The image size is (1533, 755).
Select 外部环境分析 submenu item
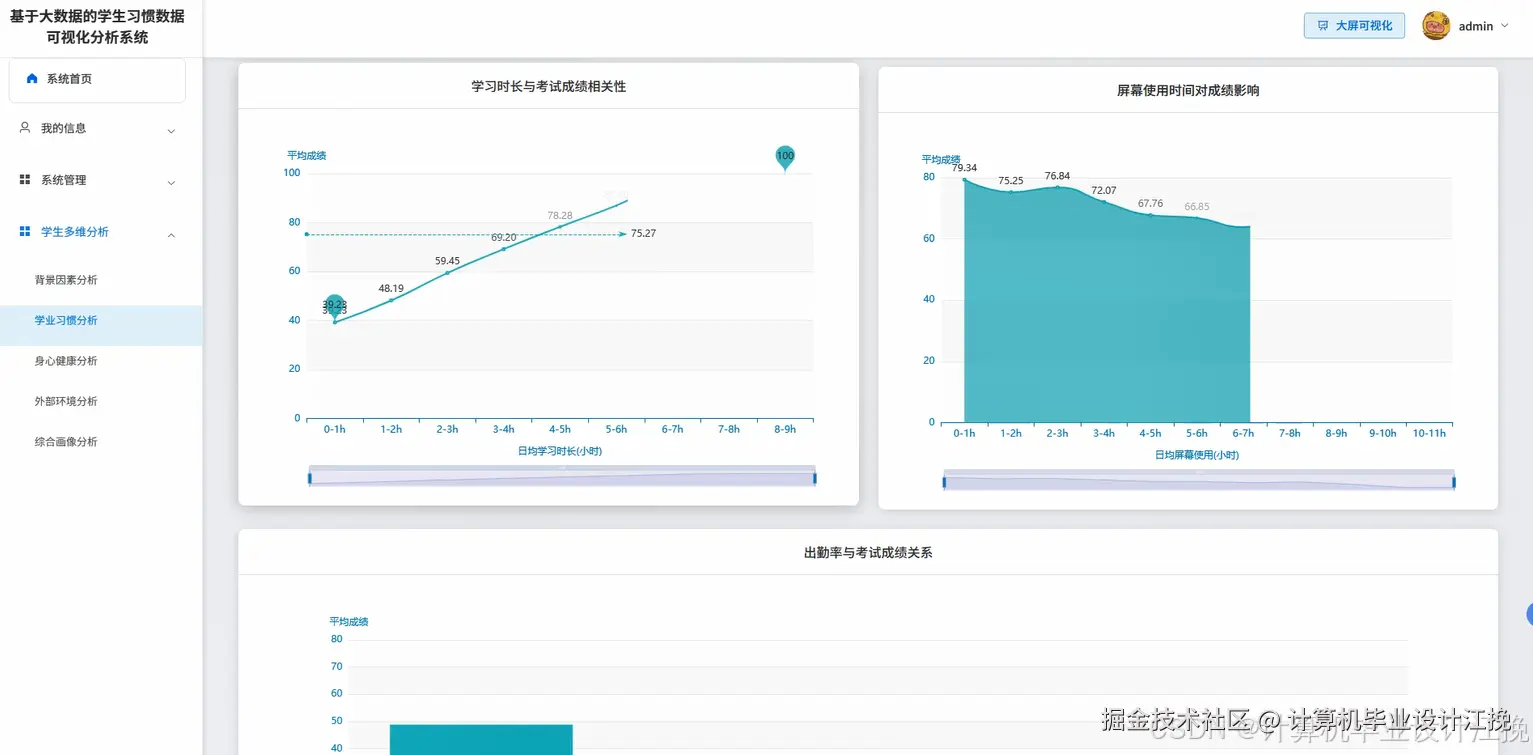[66, 401]
